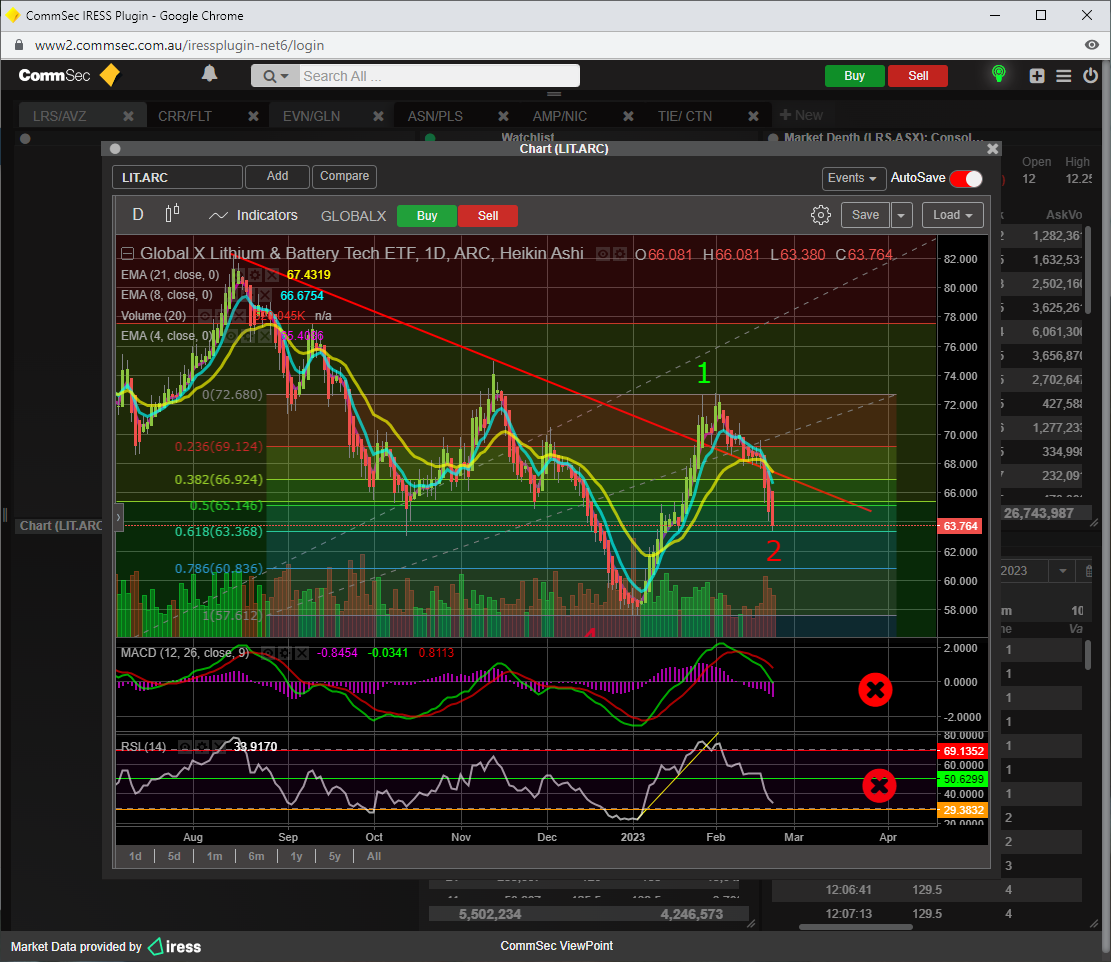This screenshot has width=1111, height=962.
Task: Switch to the CRR/FLT tab
Action: (185, 116)
